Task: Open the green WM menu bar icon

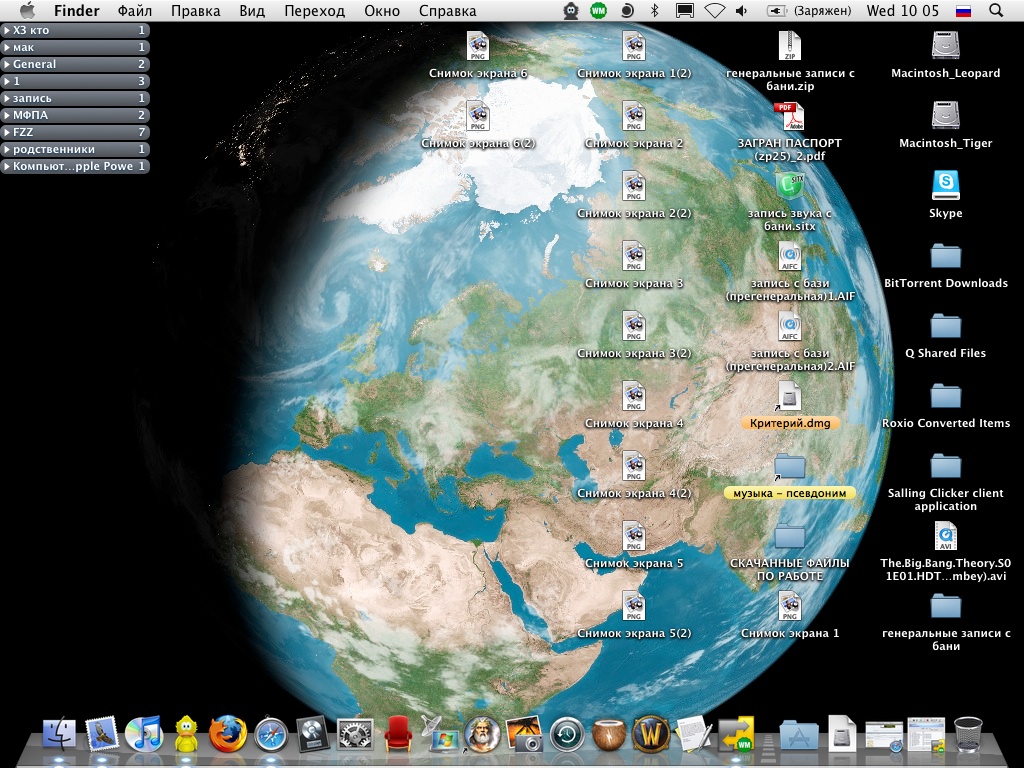Action: [x=598, y=10]
